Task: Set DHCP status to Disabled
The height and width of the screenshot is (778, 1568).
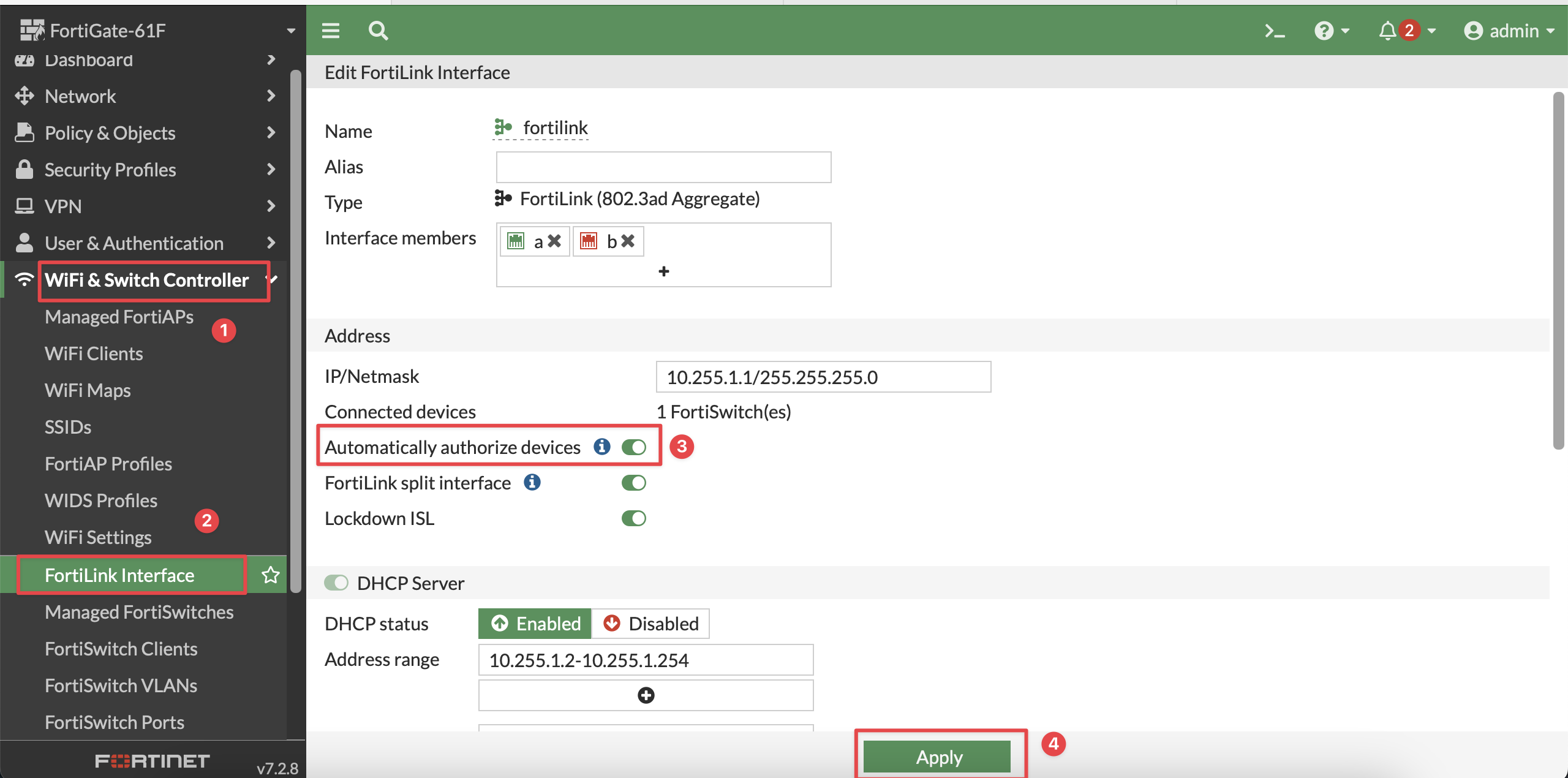Action: (x=650, y=624)
